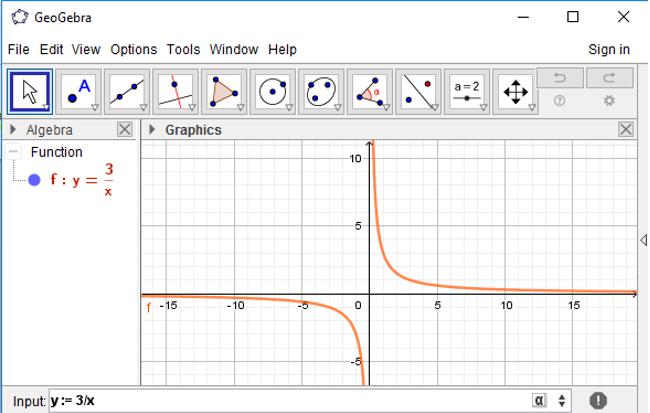Select the Ellipse conic tool
Image resolution: width=650 pixels, height=413 pixels.
point(321,92)
